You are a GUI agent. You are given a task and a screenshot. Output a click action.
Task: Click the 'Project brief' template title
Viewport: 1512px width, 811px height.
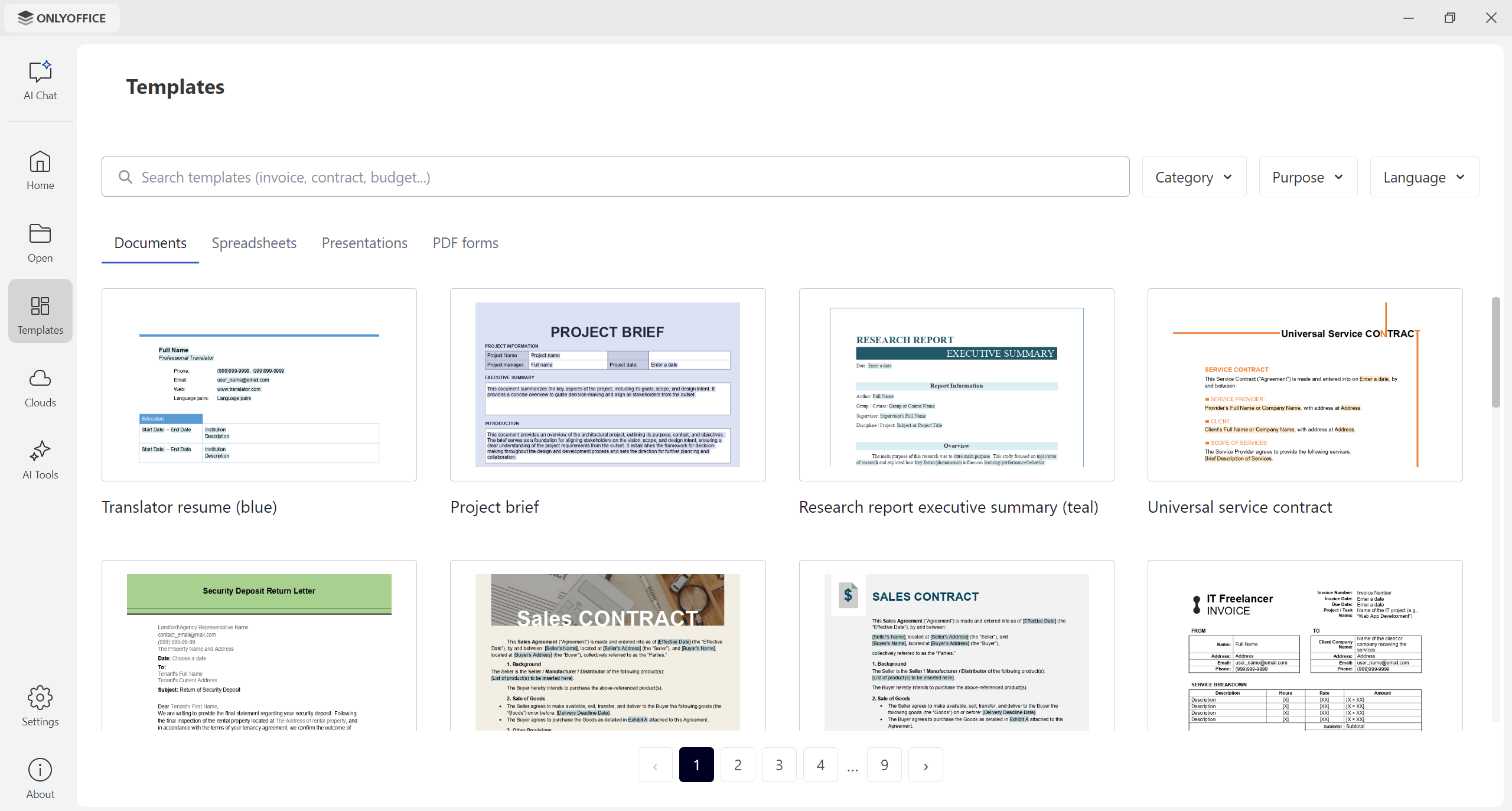pyautogui.click(x=494, y=507)
